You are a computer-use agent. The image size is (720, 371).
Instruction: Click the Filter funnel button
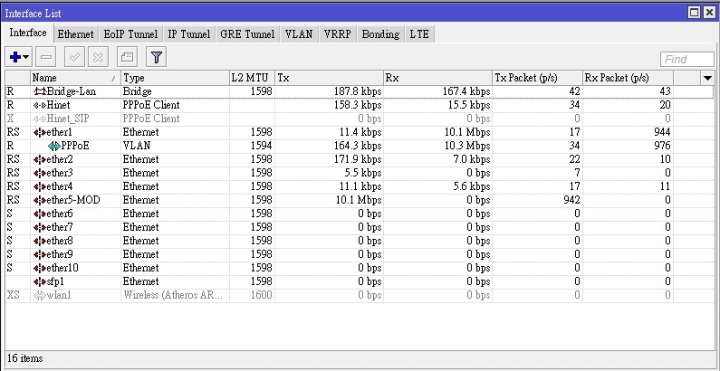156,57
